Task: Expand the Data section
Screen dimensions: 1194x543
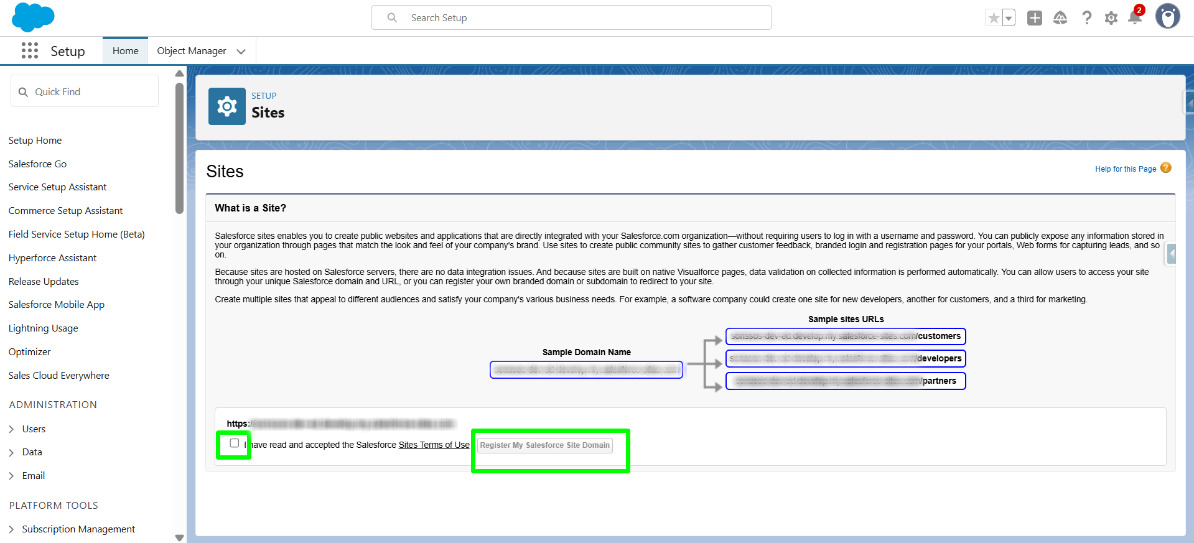Action: point(11,452)
